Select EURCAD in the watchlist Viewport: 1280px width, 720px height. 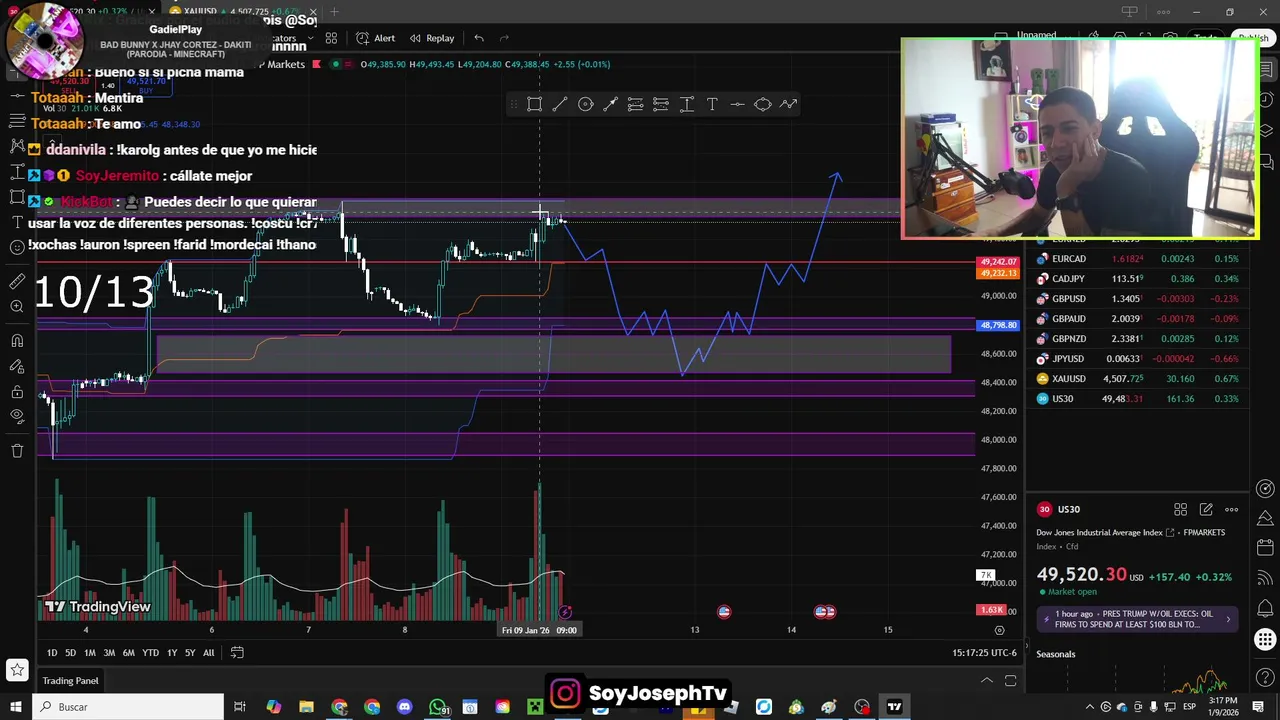tap(1138, 259)
